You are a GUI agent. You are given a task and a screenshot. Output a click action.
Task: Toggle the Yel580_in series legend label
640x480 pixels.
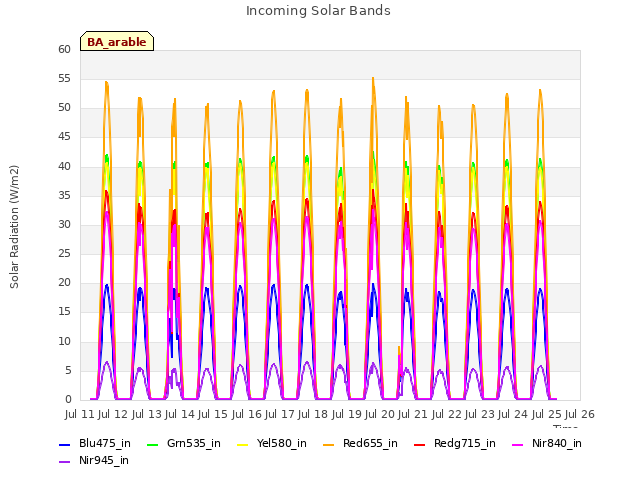tap(282, 443)
